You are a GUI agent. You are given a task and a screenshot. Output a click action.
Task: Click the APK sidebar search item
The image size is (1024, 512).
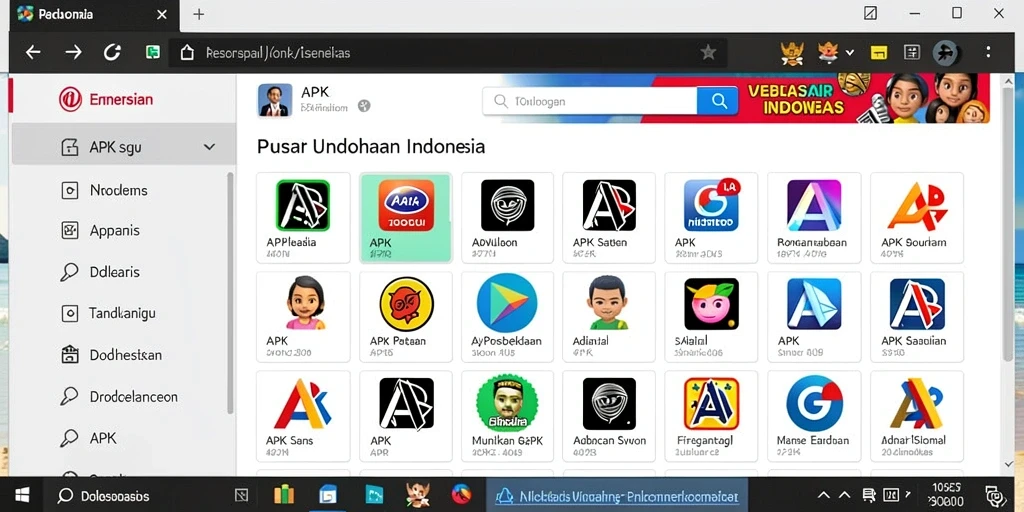pyautogui.click(x=88, y=438)
